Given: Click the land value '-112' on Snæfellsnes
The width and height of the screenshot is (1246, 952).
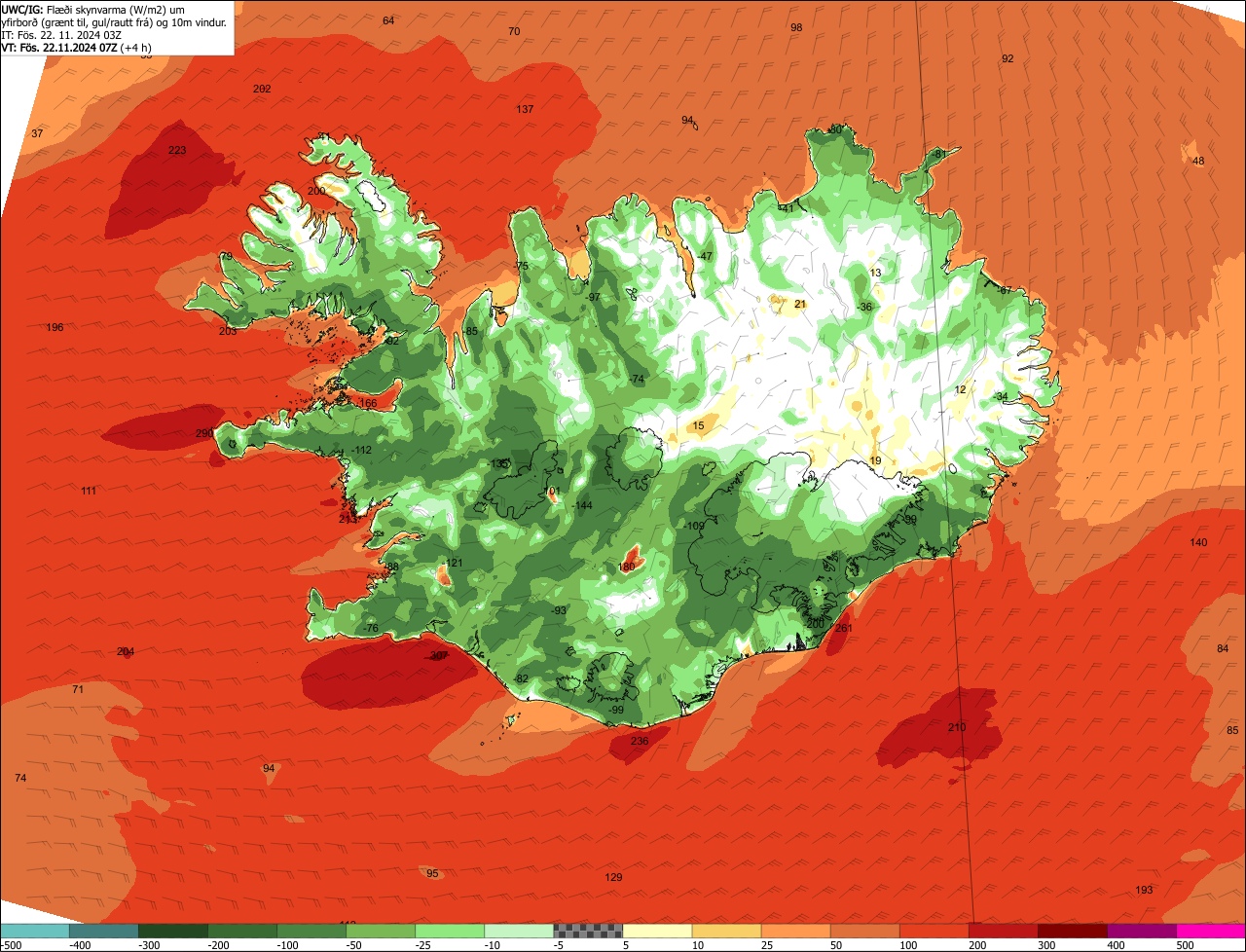Looking at the screenshot, I should [x=362, y=451].
